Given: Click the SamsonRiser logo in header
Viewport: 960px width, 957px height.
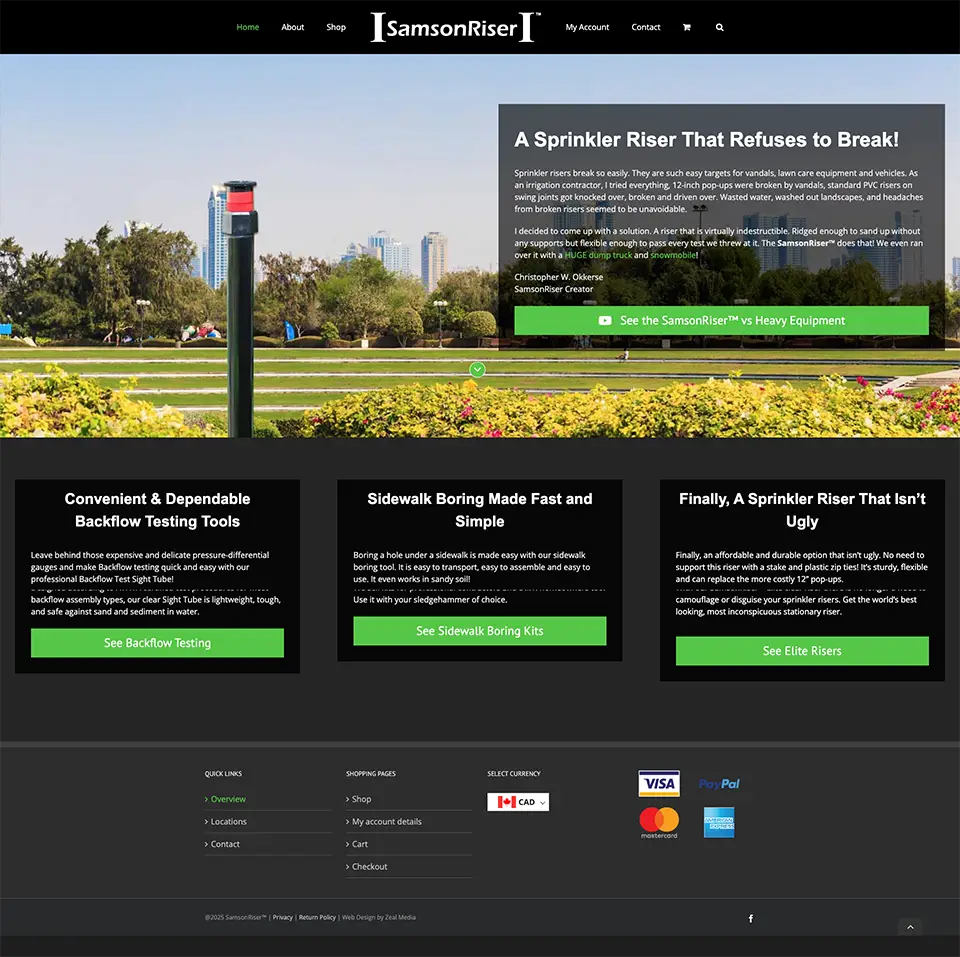Looking at the screenshot, I should tap(455, 27).
